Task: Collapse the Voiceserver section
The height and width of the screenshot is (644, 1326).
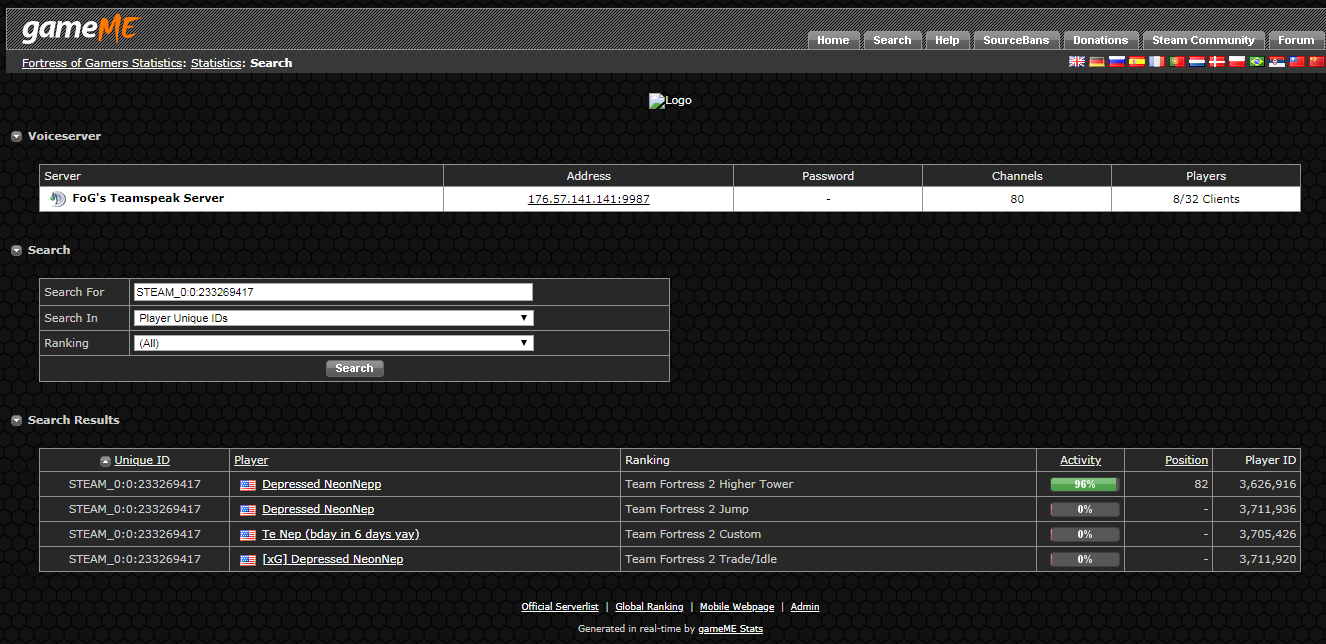Action: [16, 137]
